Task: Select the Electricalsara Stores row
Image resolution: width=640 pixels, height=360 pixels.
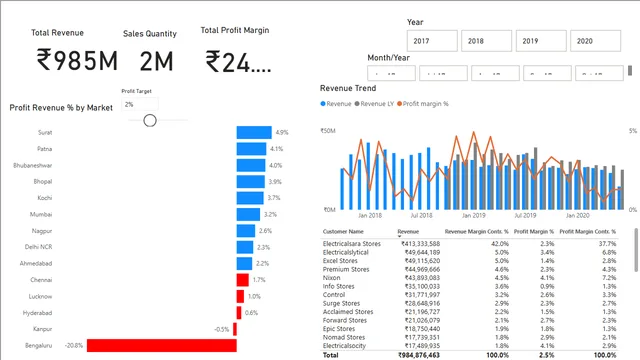Action: pyautogui.click(x=469, y=244)
